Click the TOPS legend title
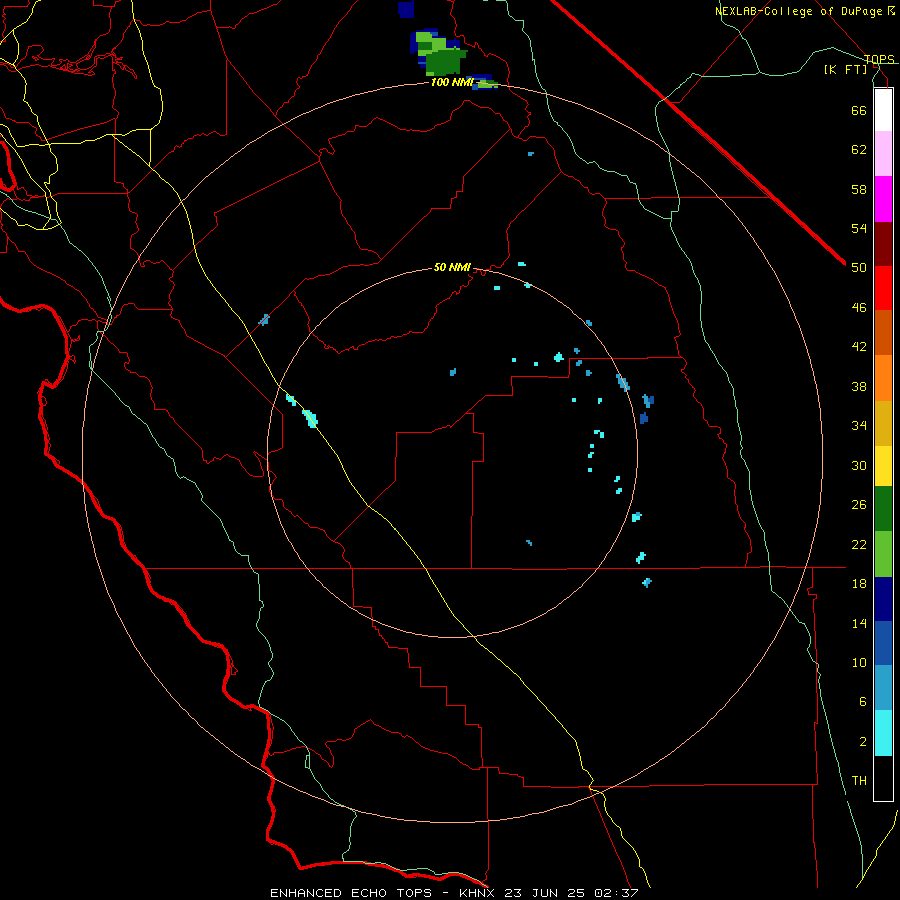The width and height of the screenshot is (900, 900). 879,59
